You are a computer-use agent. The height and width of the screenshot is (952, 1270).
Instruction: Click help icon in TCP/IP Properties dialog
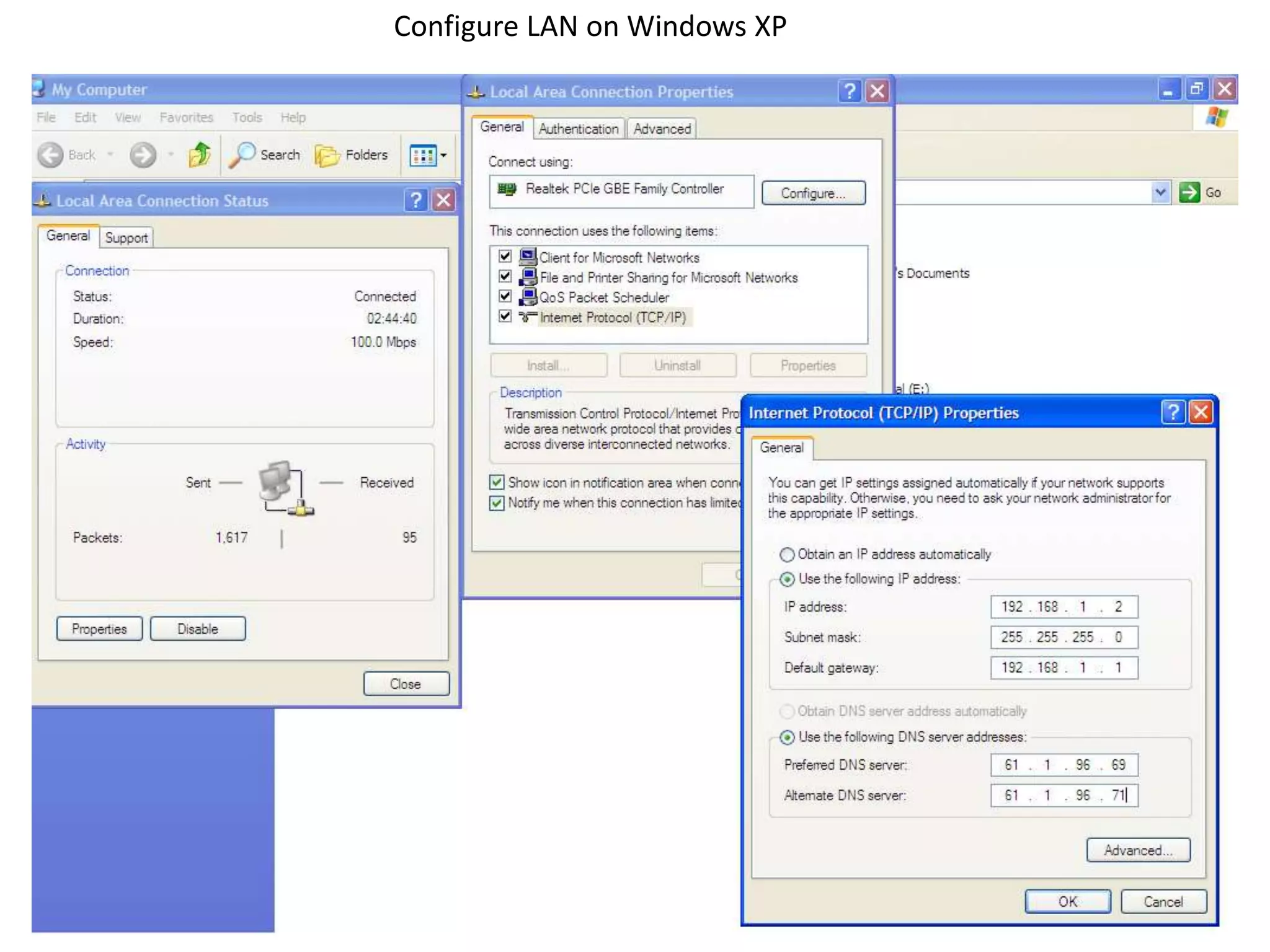pyautogui.click(x=1173, y=412)
